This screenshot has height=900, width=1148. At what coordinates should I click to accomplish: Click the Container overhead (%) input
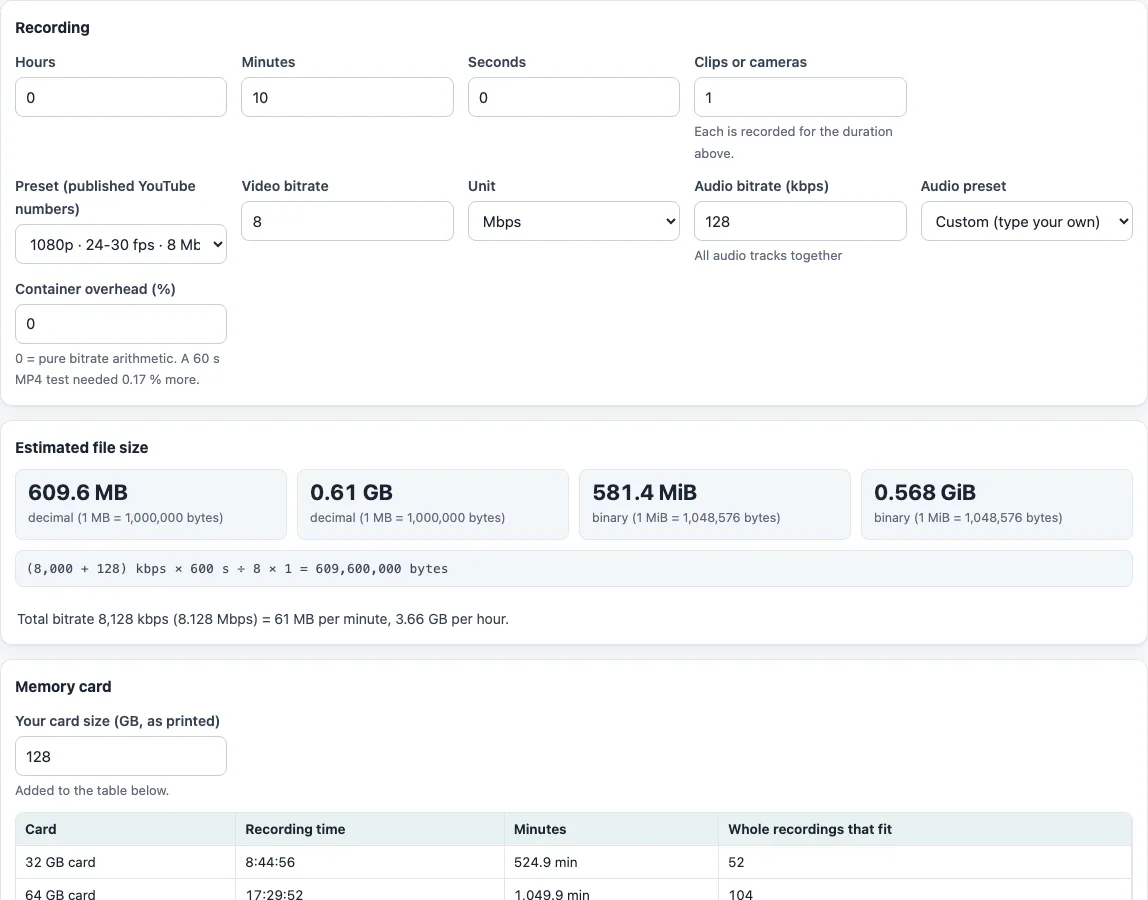[x=121, y=324]
